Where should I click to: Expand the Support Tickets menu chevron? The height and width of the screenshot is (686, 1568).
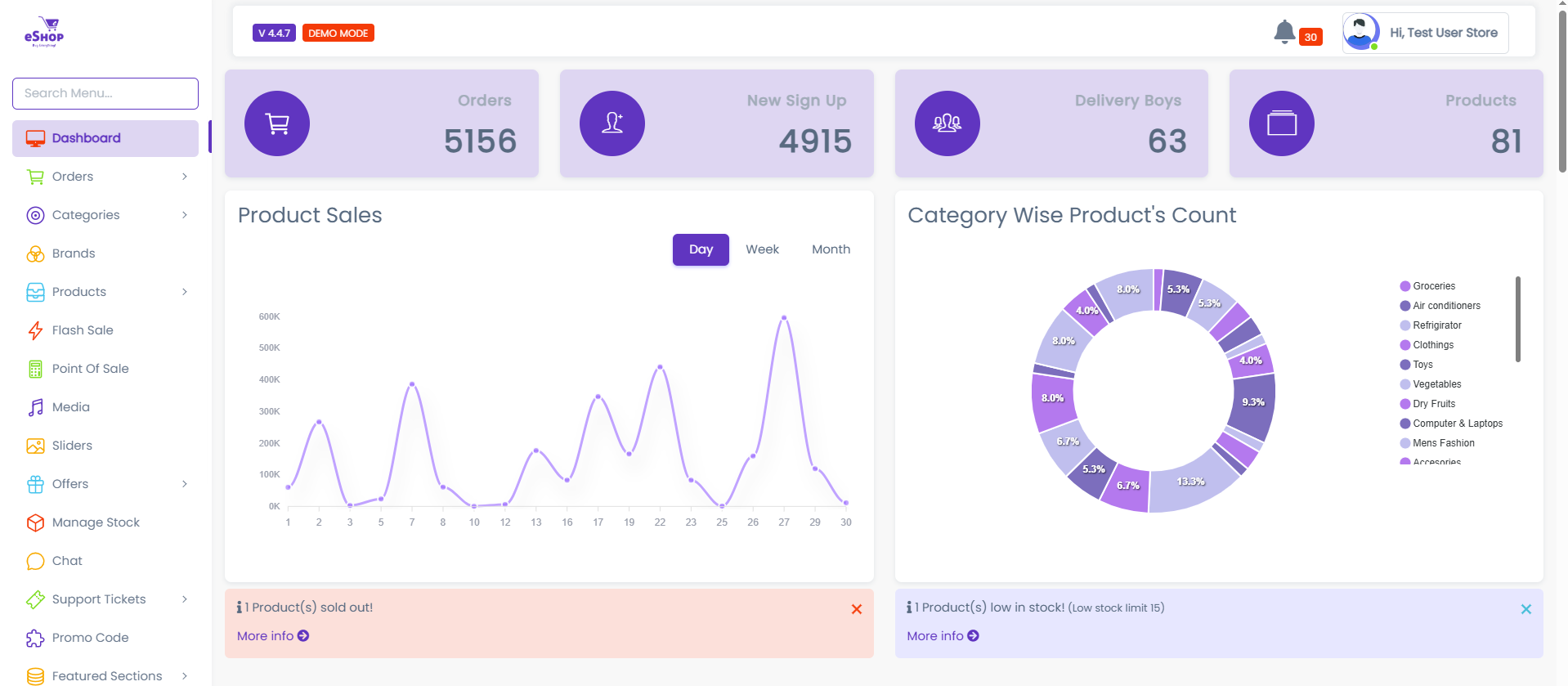pos(185,599)
